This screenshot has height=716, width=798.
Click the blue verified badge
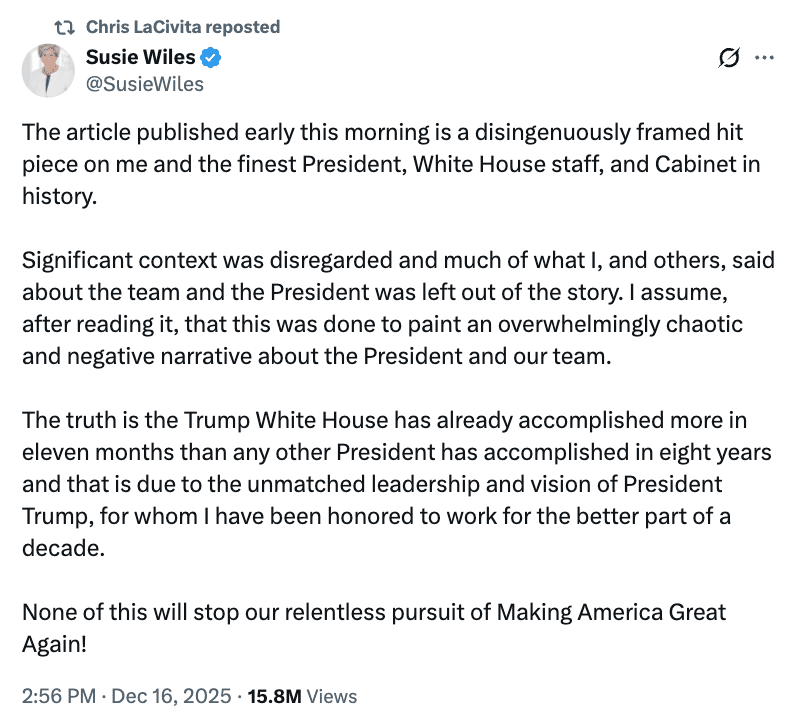[212, 58]
